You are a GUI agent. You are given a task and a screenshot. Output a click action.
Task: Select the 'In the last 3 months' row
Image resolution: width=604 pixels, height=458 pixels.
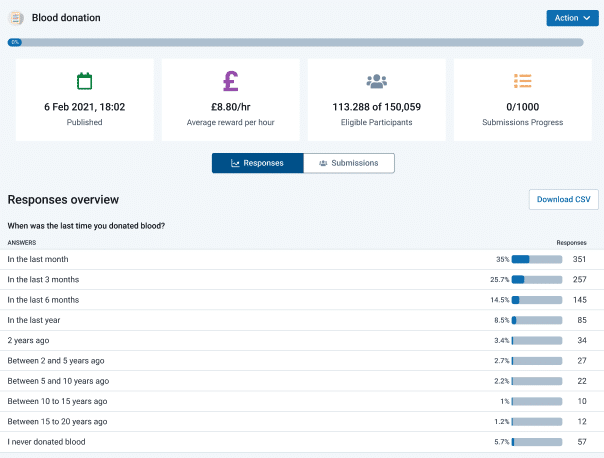pos(302,280)
